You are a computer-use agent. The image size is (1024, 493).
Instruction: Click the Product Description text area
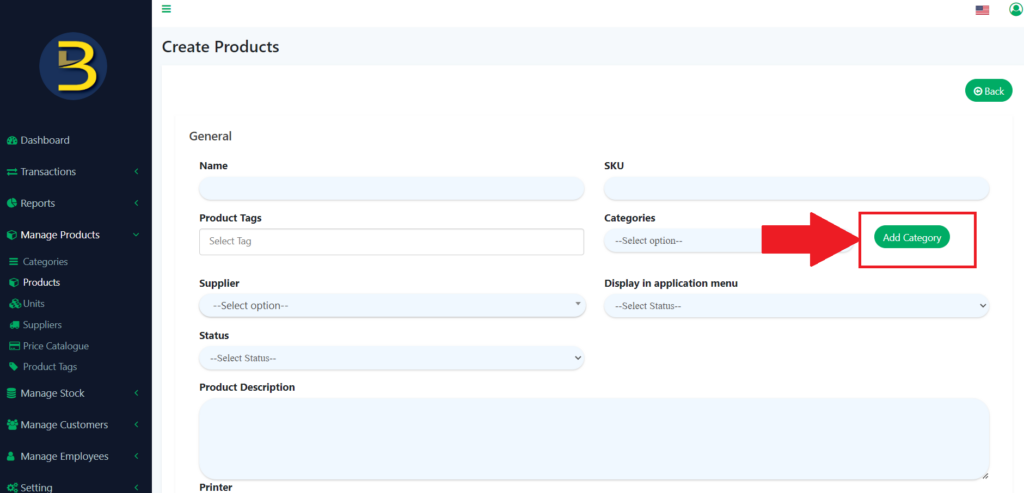594,438
